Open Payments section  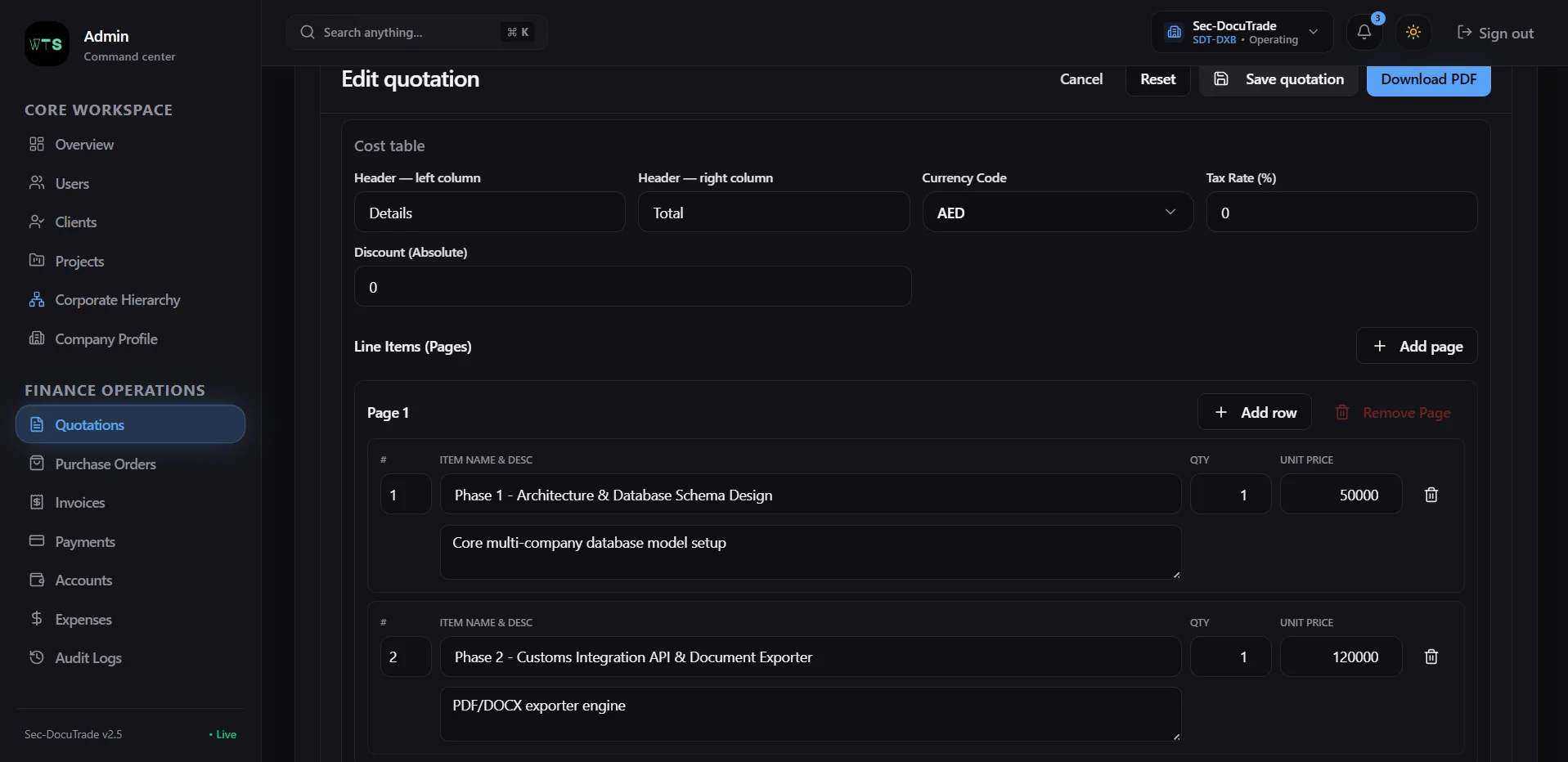(x=131, y=542)
